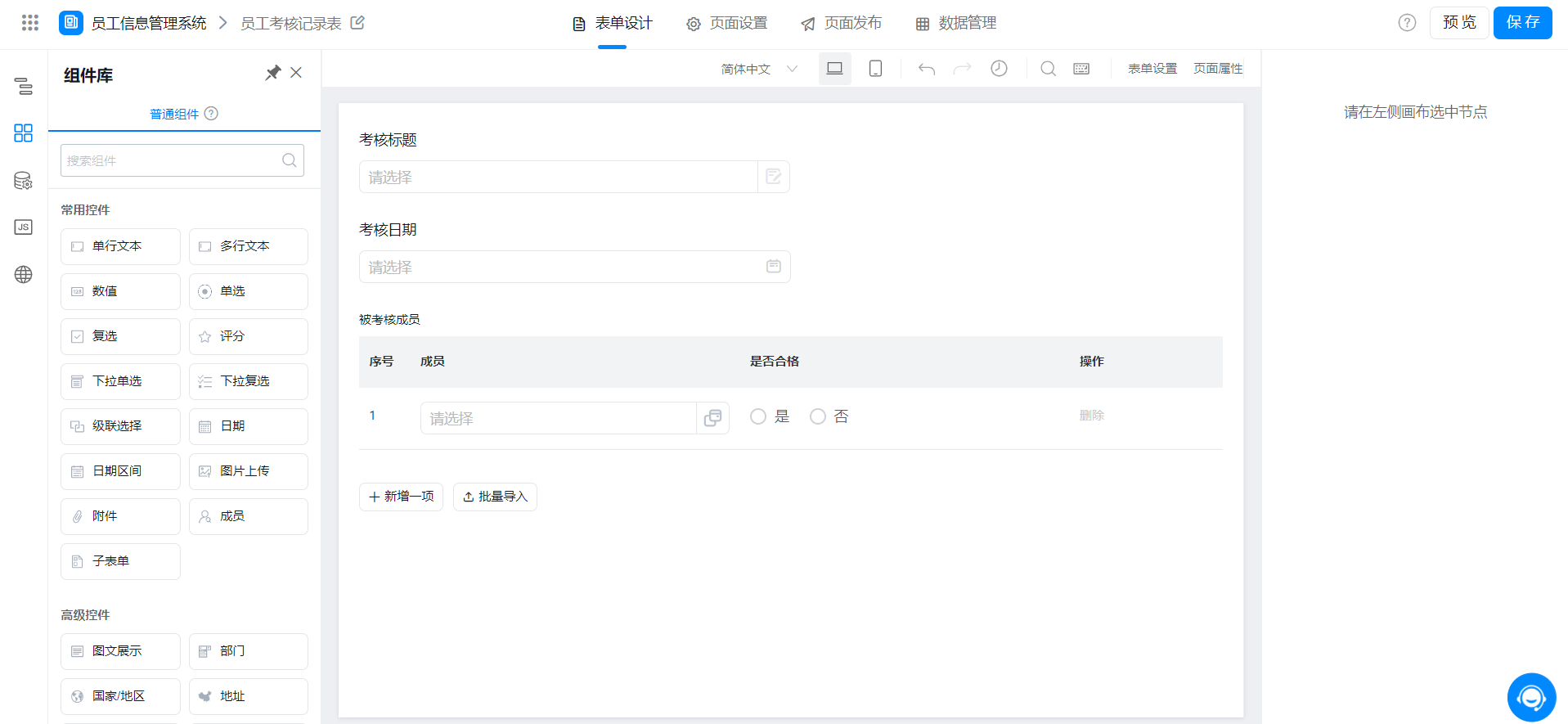
Task: Add the 复选 checkbox component
Action: (120, 336)
